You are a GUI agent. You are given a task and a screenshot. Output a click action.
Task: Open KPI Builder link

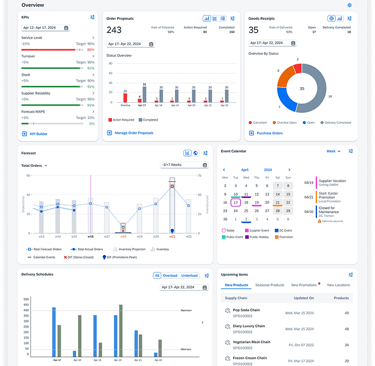point(35,134)
